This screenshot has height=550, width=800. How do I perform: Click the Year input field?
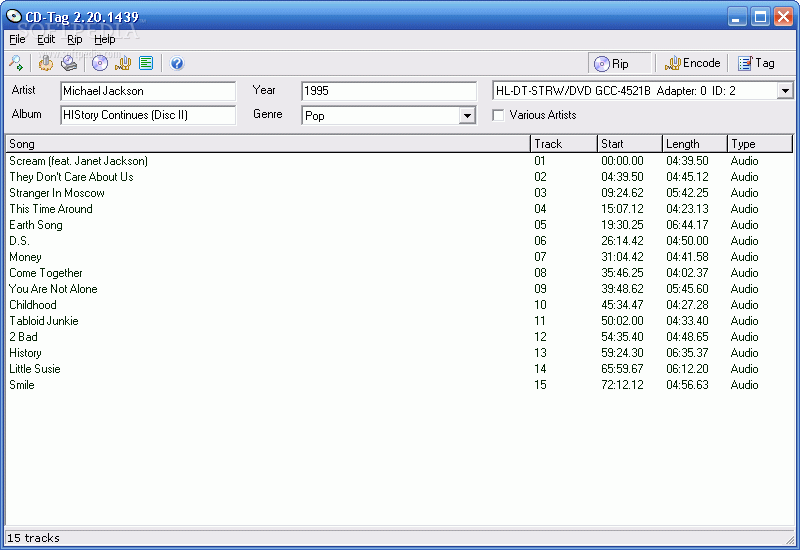tap(389, 91)
